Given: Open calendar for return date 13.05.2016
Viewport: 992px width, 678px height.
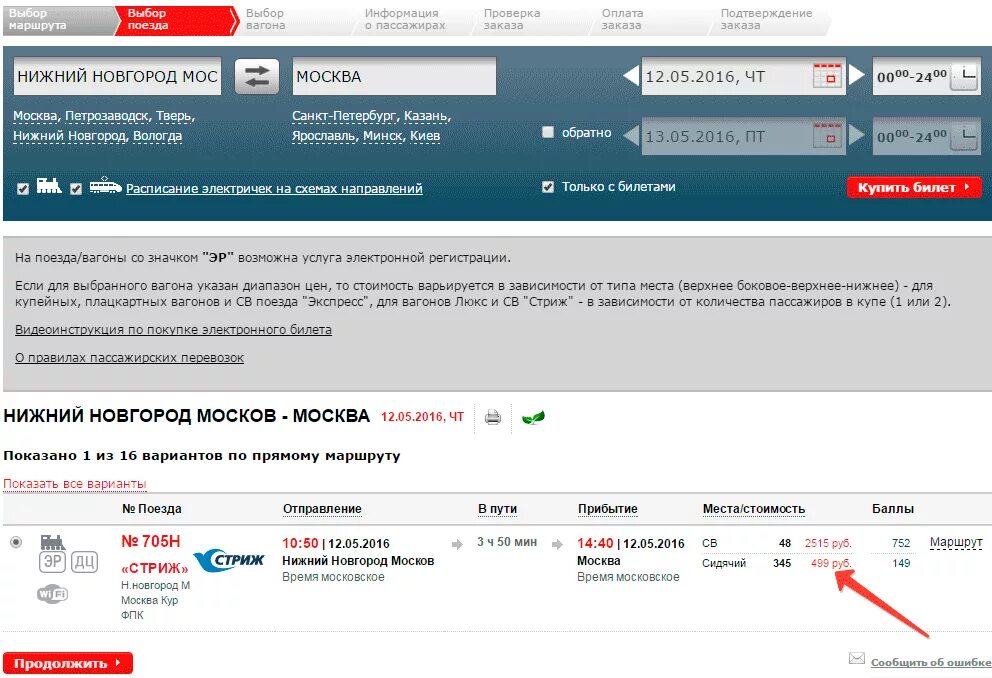Looking at the screenshot, I should [828, 135].
